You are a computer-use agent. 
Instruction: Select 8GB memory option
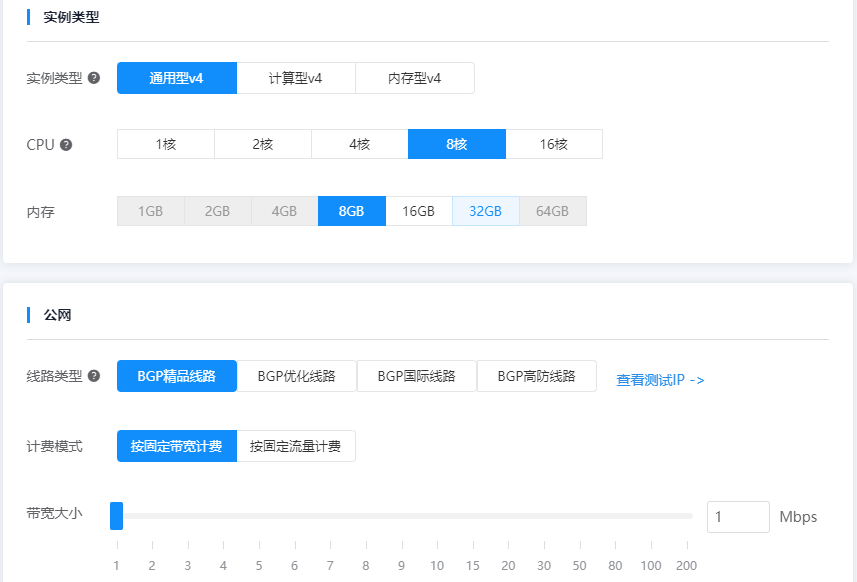[x=351, y=211]
